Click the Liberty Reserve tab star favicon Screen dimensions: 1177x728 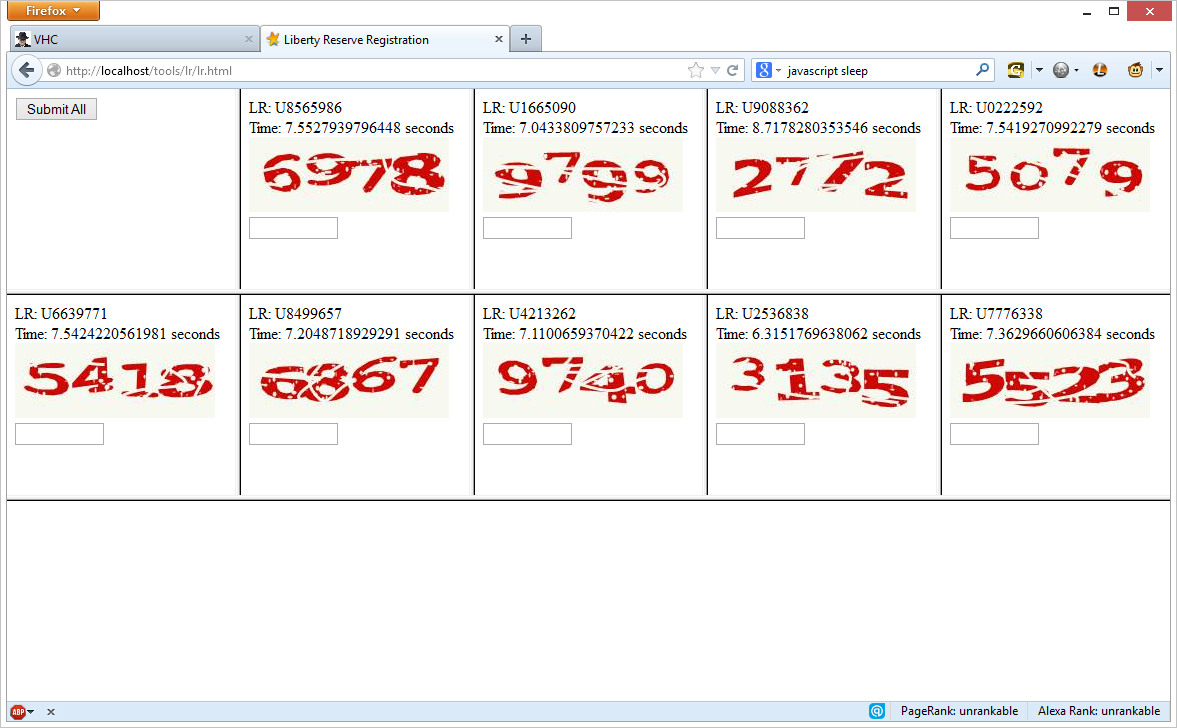tap(273, 39)
